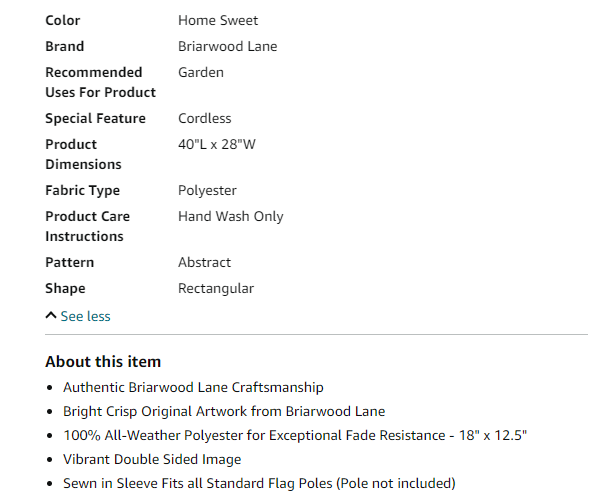This screenshot has height=503, width=606.
Task: Select the Home Sweet color value
Action: (x=218, y=20)
